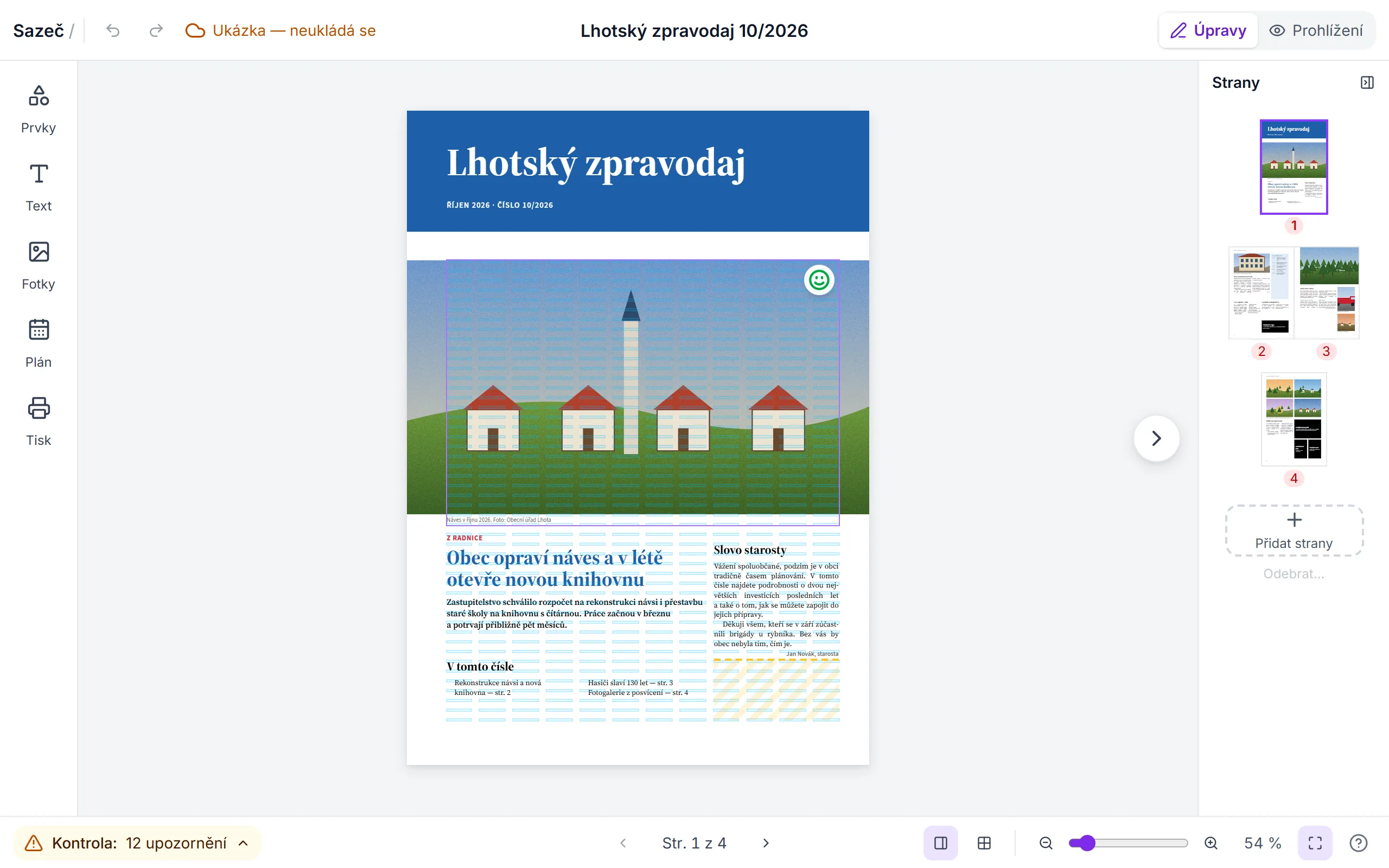This screenshot has height=868, width=1389.
Task: Expand the Kontrola 12 upozornění panel
Action: (x=137, y=843)
